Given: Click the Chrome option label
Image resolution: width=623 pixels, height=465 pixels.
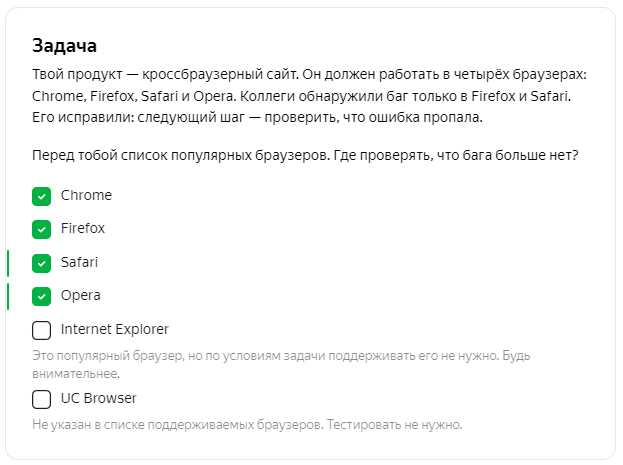Looking at the screenshot, I should coord(86,195).
